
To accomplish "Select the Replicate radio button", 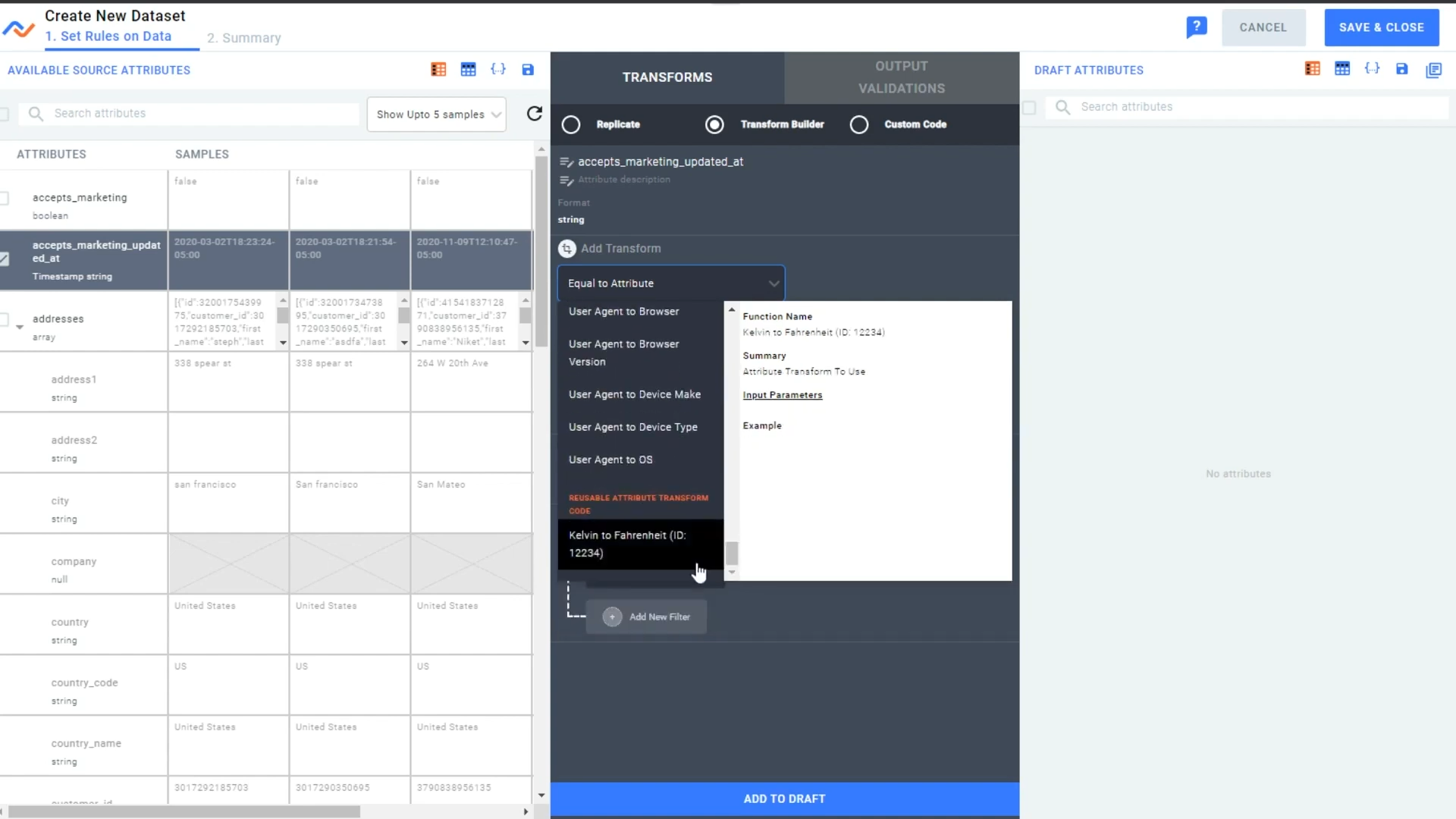I will pos(571,124).
